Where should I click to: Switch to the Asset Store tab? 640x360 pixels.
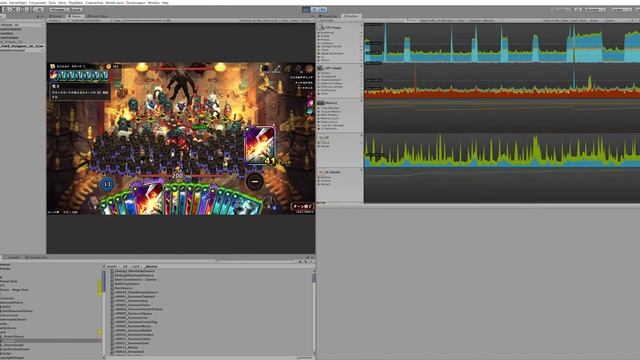point(98,16)
